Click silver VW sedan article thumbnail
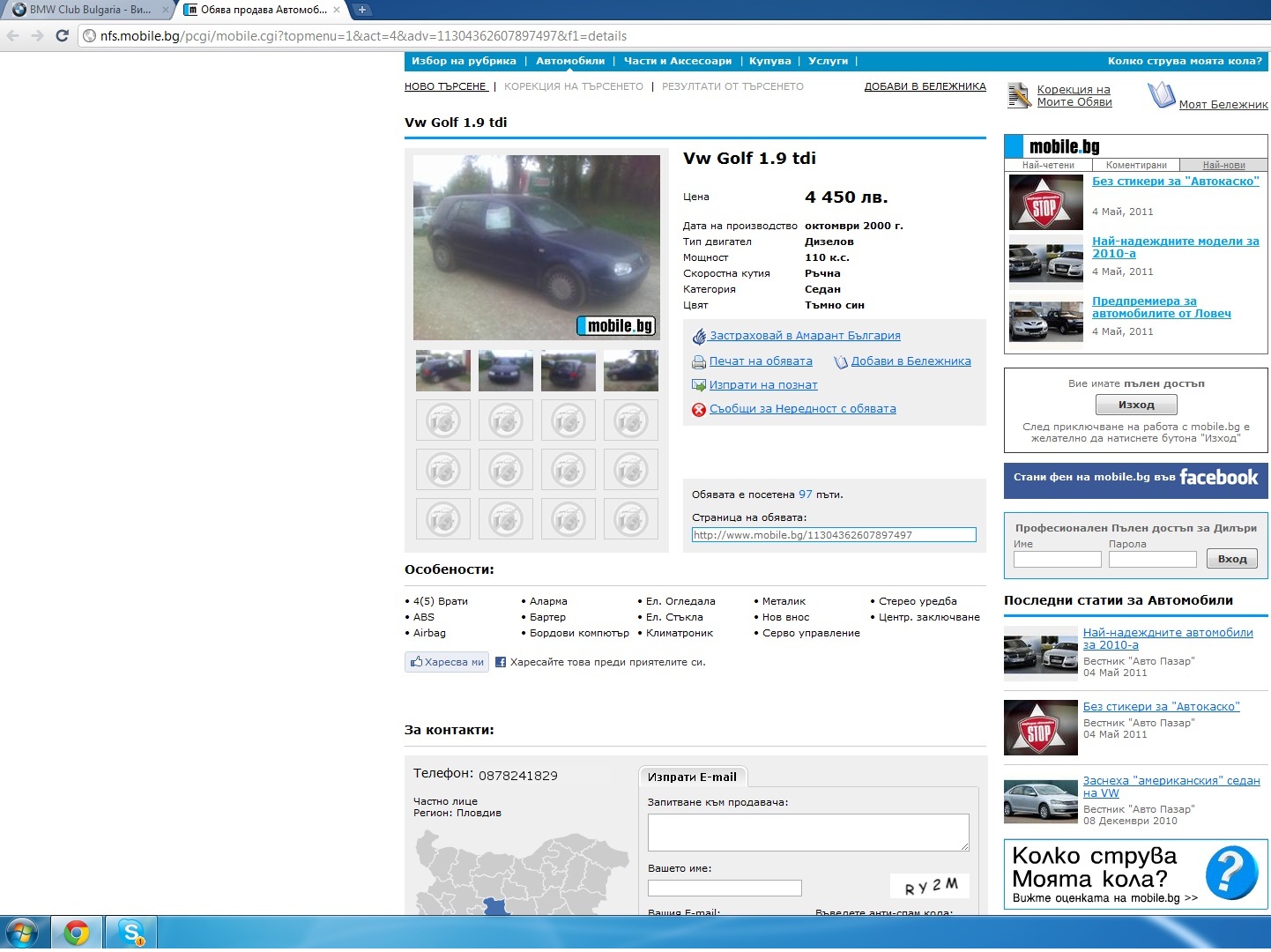Screen dimensions: 1271x952 (x=1041, y=801)
